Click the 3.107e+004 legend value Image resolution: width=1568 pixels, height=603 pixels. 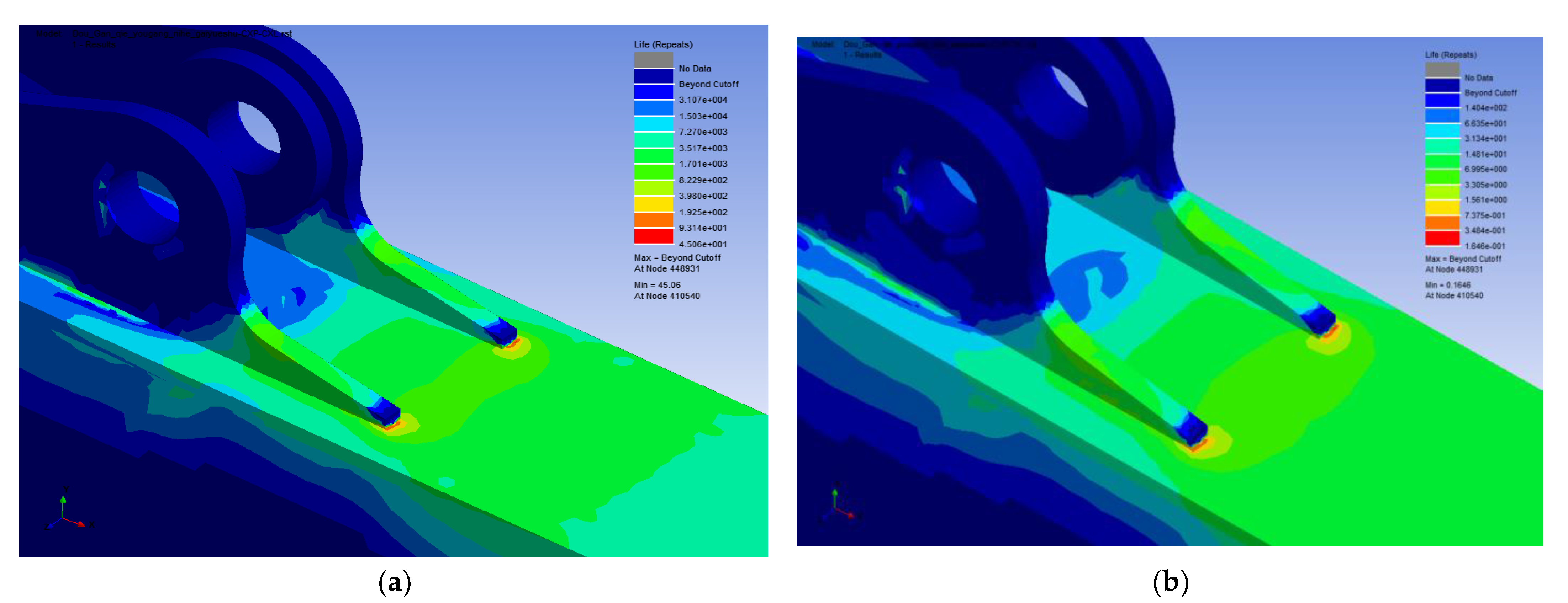pos(702,100)
